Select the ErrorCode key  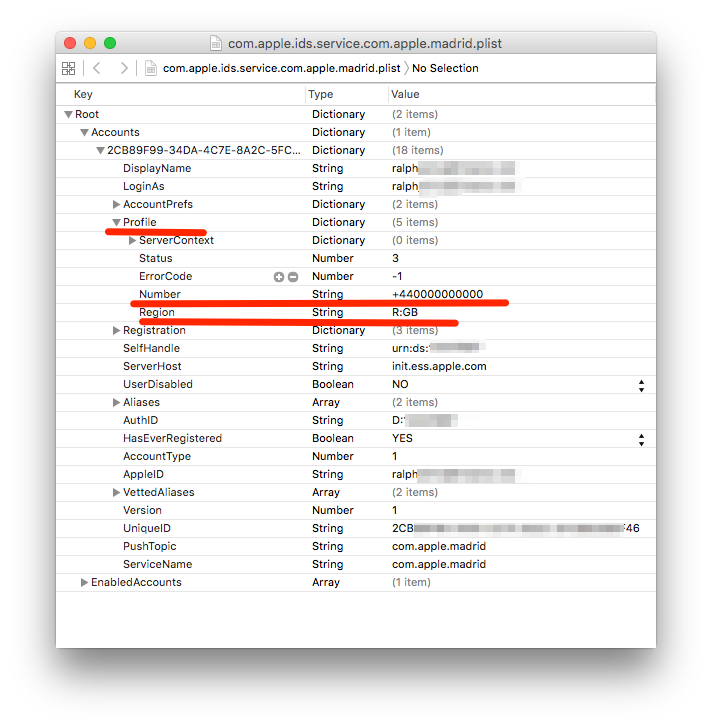(165, 276)
